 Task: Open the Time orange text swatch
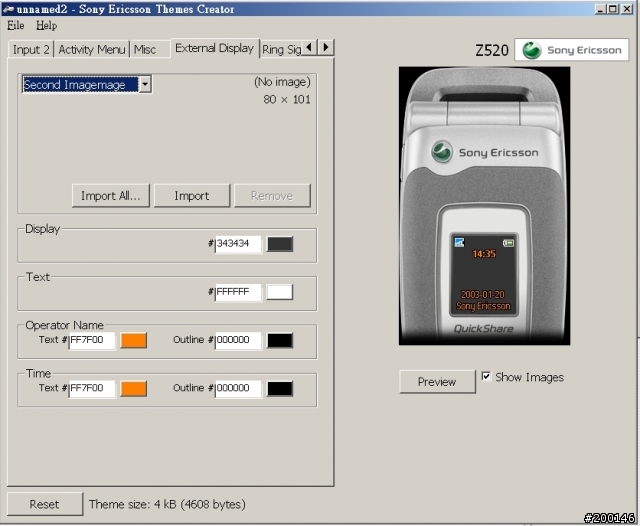[133, 388]
